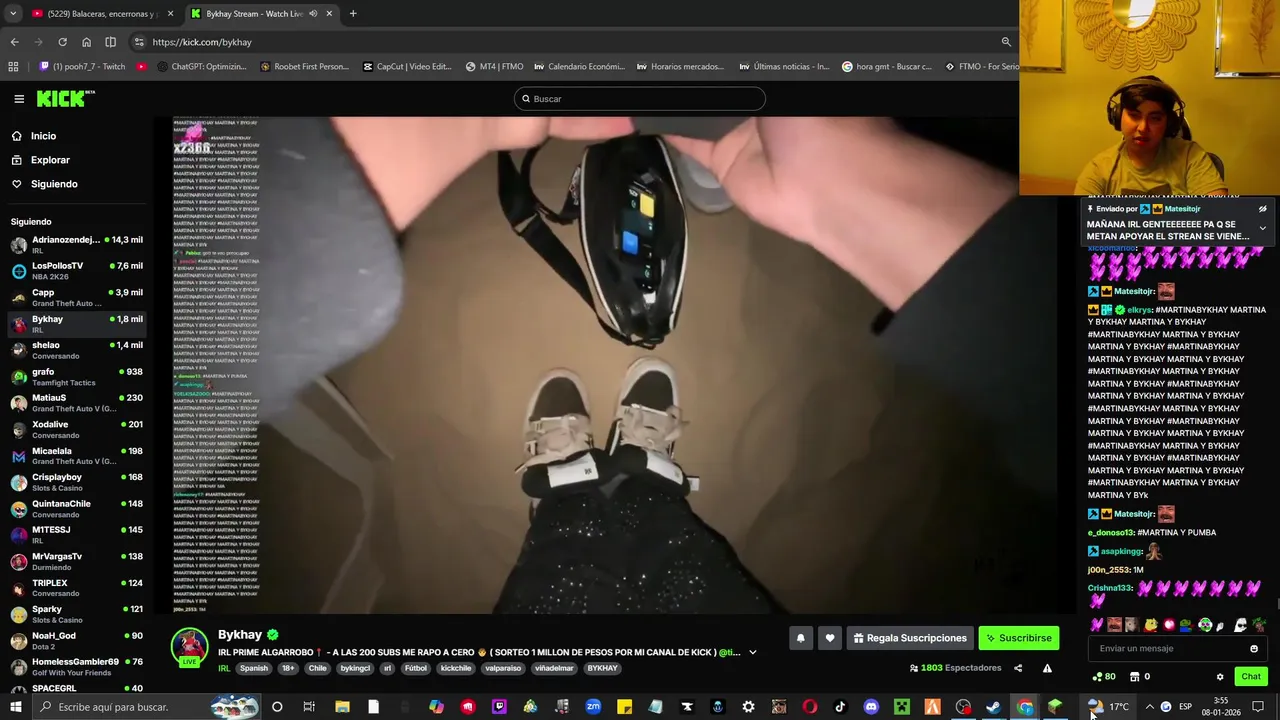1280x720 pixels.
Task: Expand the stream title chevron
Action: tap(753, 652)
